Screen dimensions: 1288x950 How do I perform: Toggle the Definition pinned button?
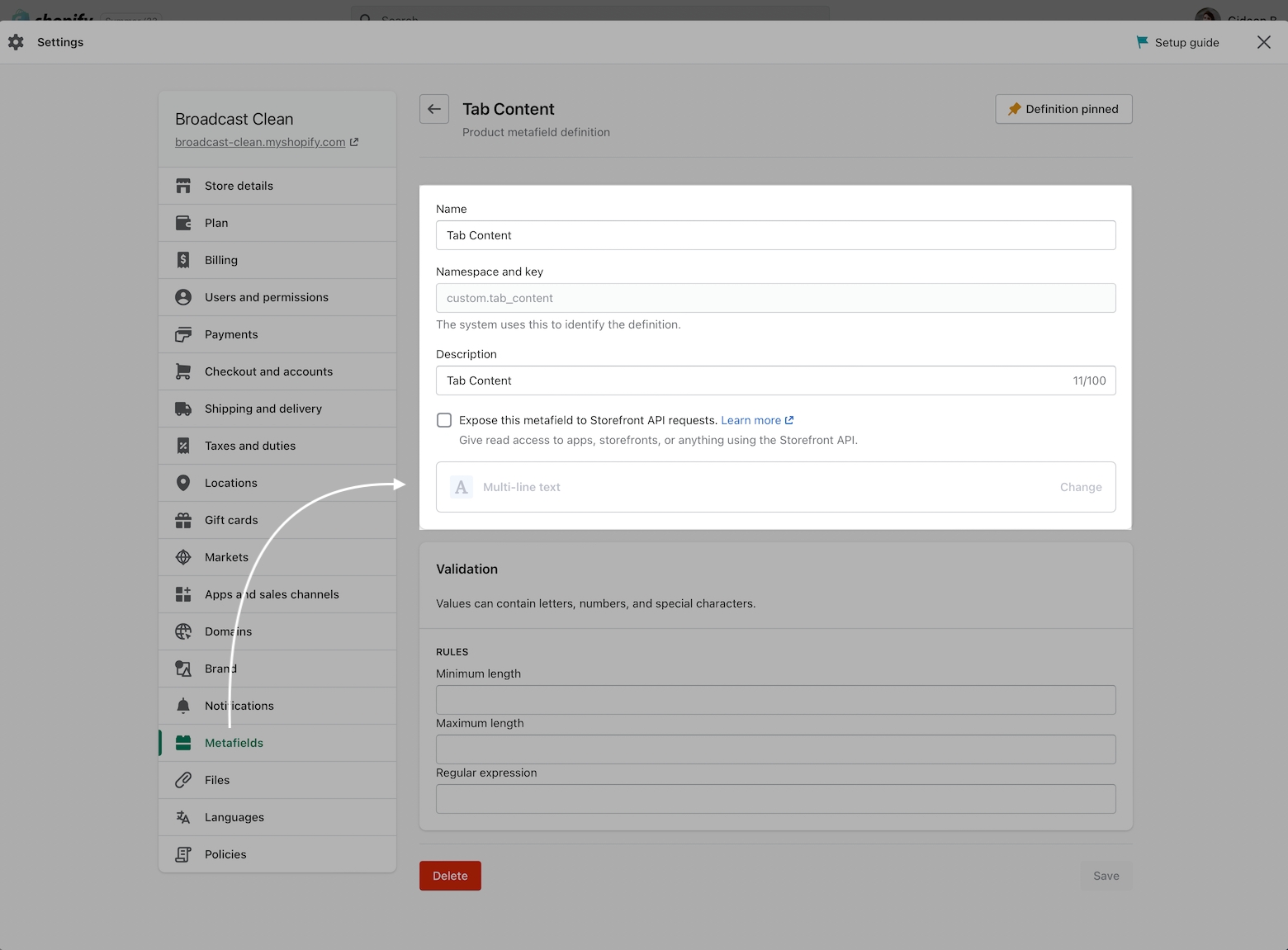(x=1063, y=109)
